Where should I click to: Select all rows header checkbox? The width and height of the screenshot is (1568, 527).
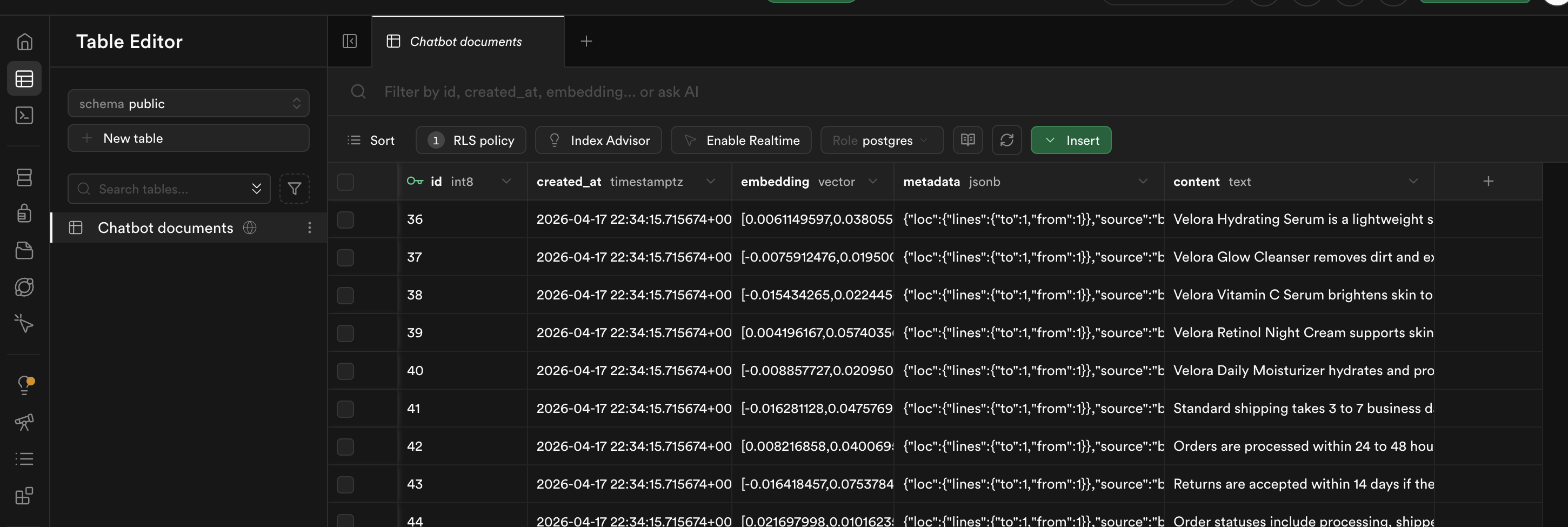click(x=345, y=182)
